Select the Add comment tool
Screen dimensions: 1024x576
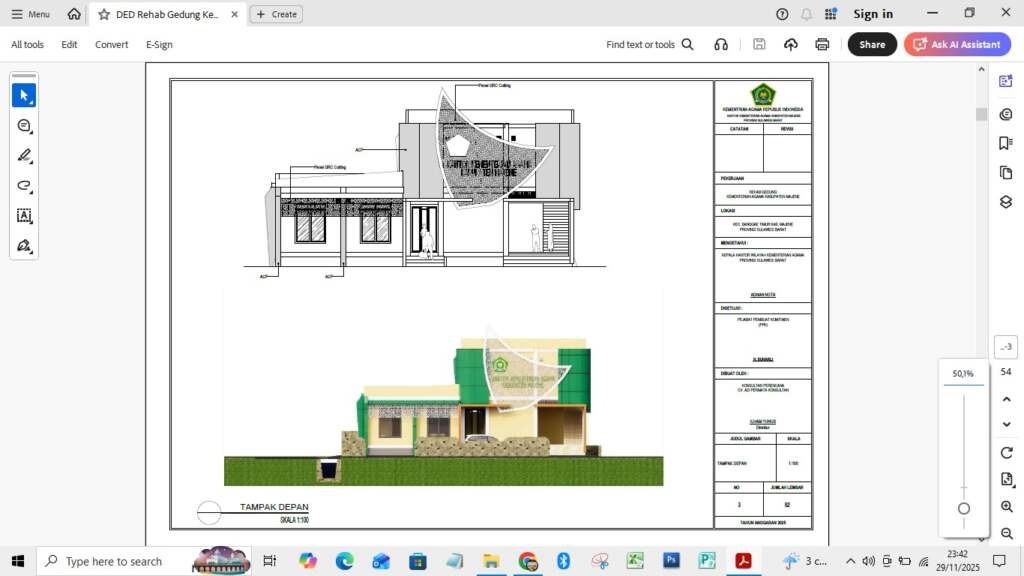click(24, 126)
